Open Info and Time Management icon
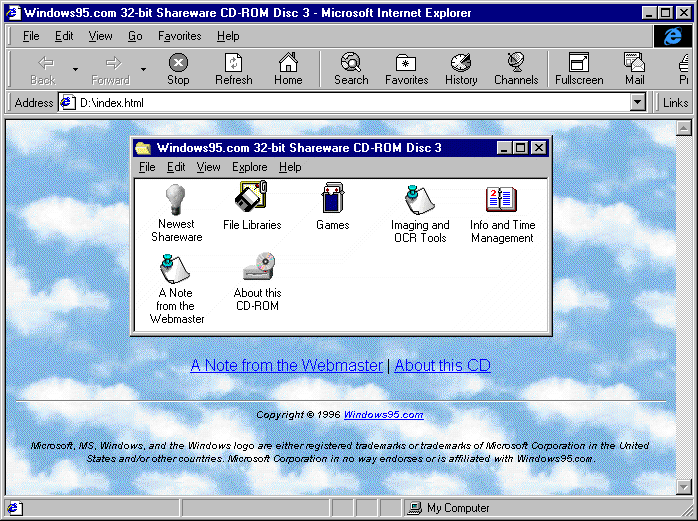Viewport: 698px width, 521px height. [x=501, y=199]
